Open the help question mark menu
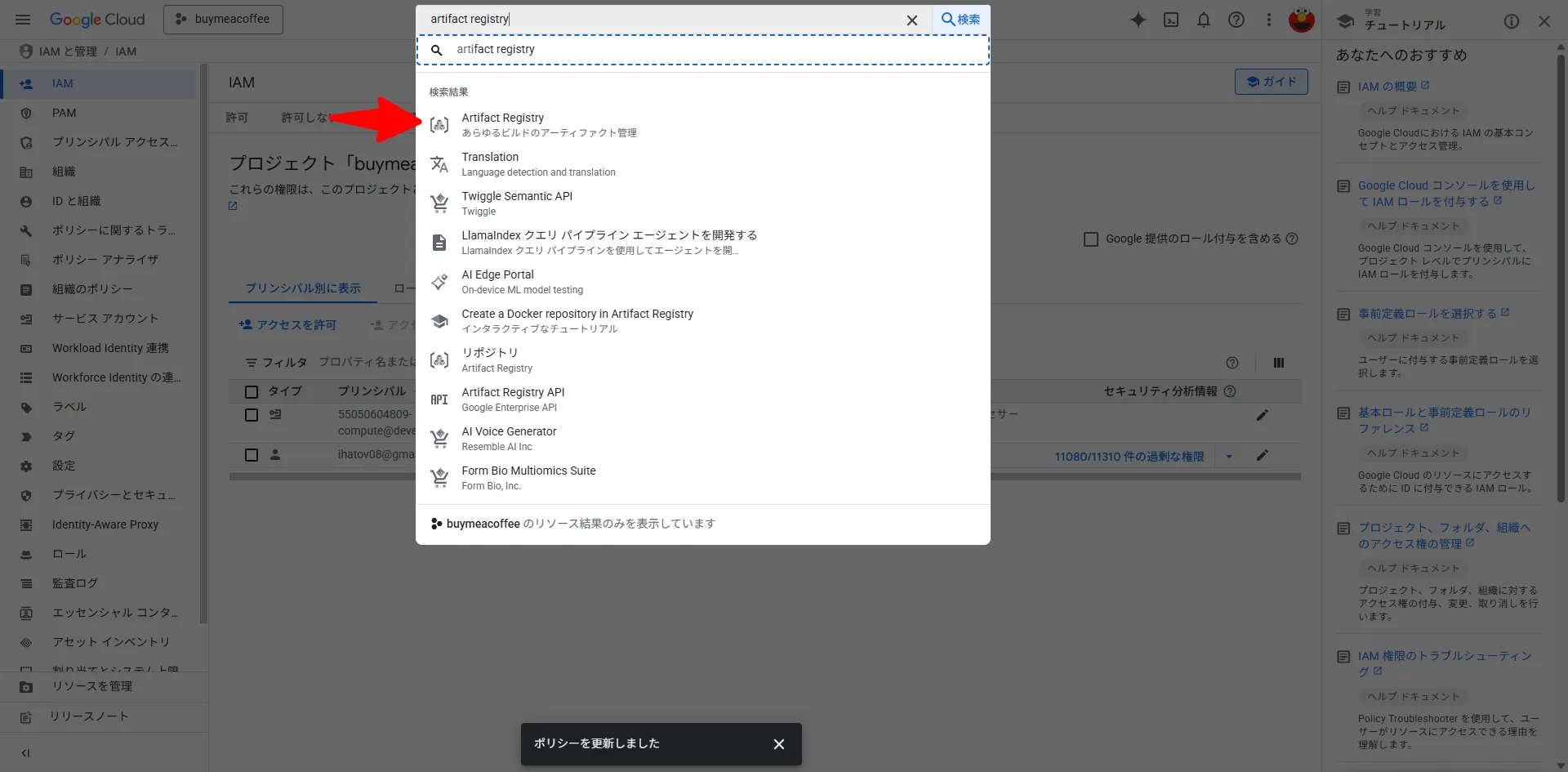Viewport: 1568px width, 772px height. tap(1236, 20)
